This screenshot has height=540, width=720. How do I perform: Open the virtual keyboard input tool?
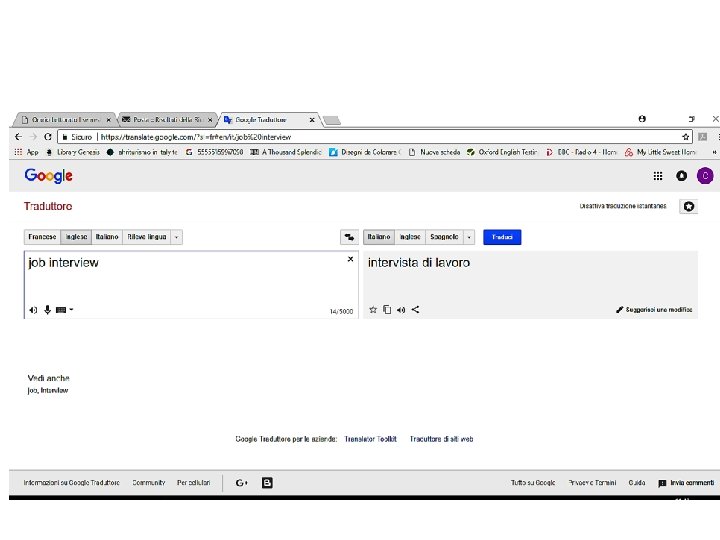click(x=61, y=310)
